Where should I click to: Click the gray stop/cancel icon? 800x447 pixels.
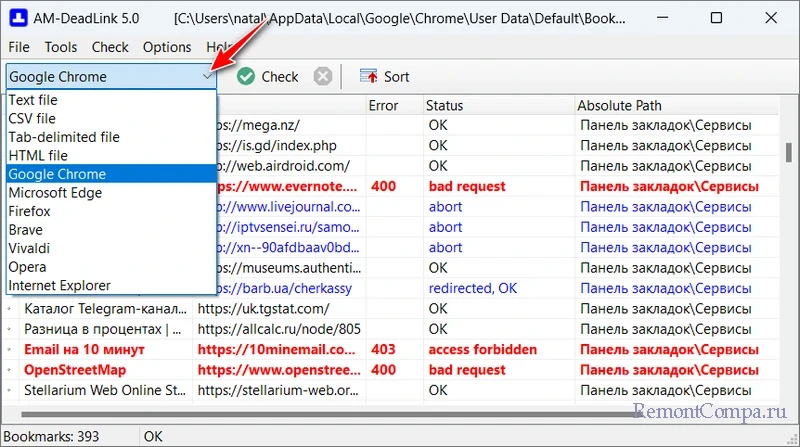321,77
